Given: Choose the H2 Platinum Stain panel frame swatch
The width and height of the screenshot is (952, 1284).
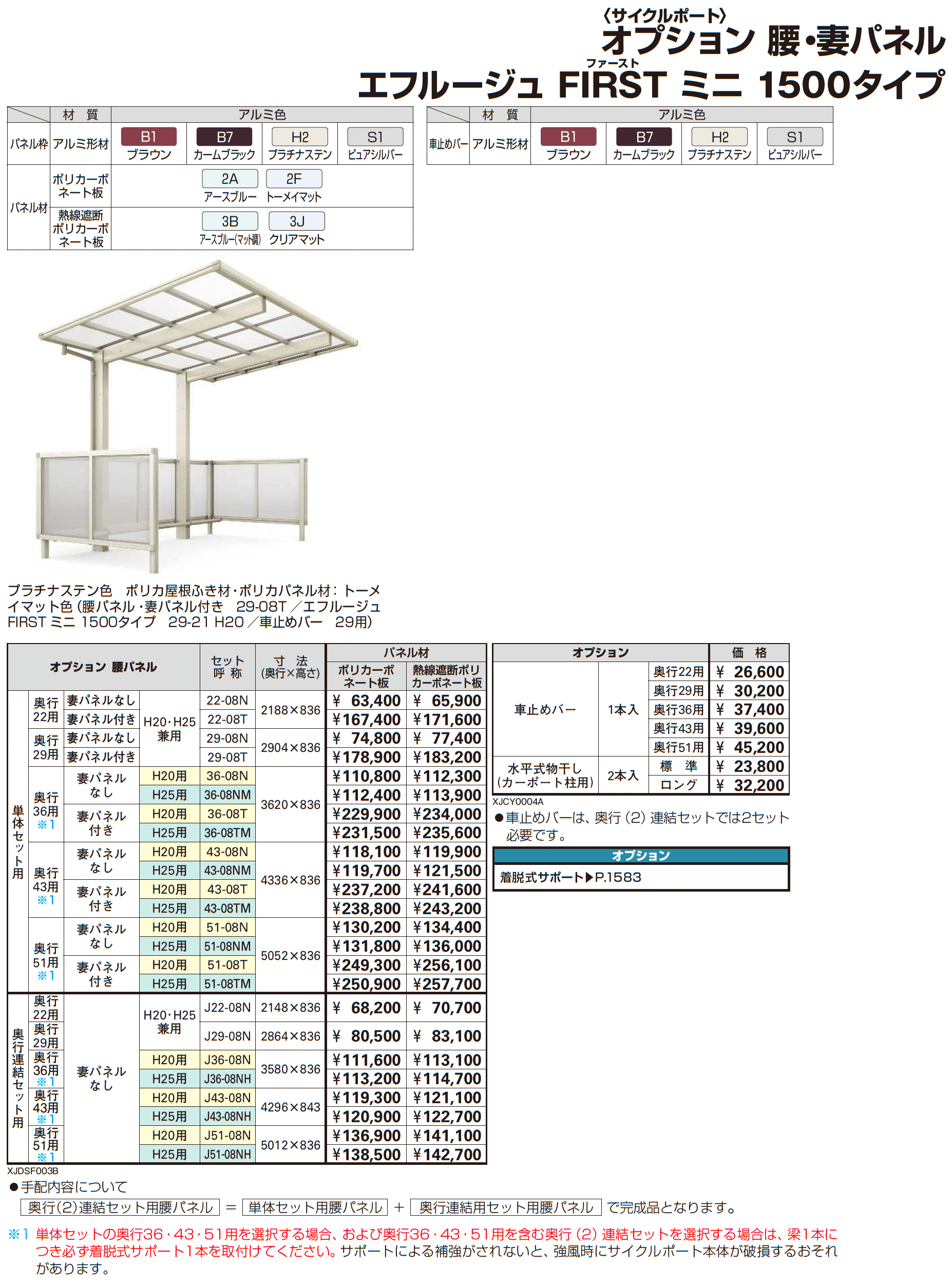Looking at the screenshot, I should (x=300, y=137).
